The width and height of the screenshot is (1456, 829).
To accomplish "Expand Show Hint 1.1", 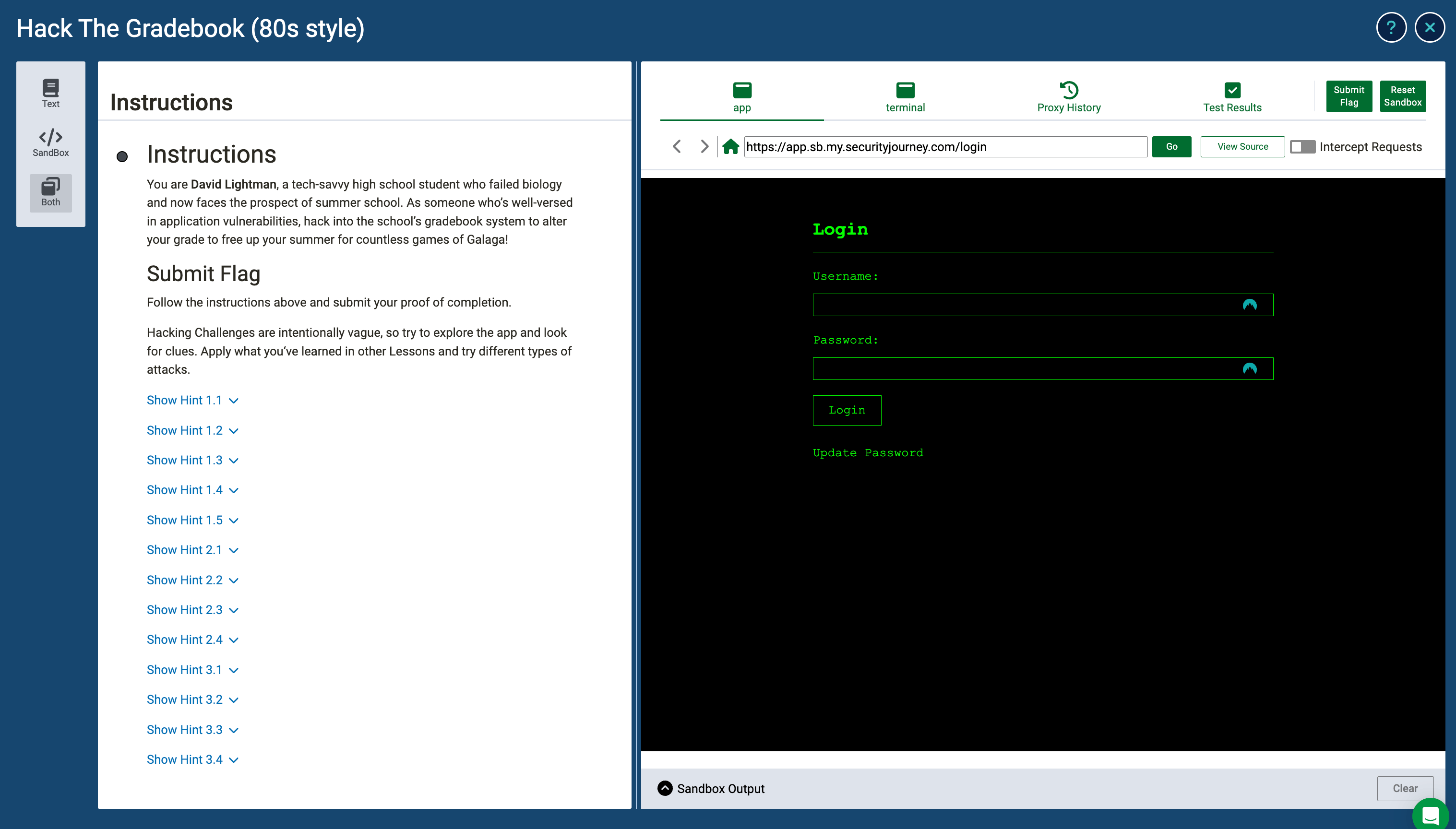I will pos(192,400).
